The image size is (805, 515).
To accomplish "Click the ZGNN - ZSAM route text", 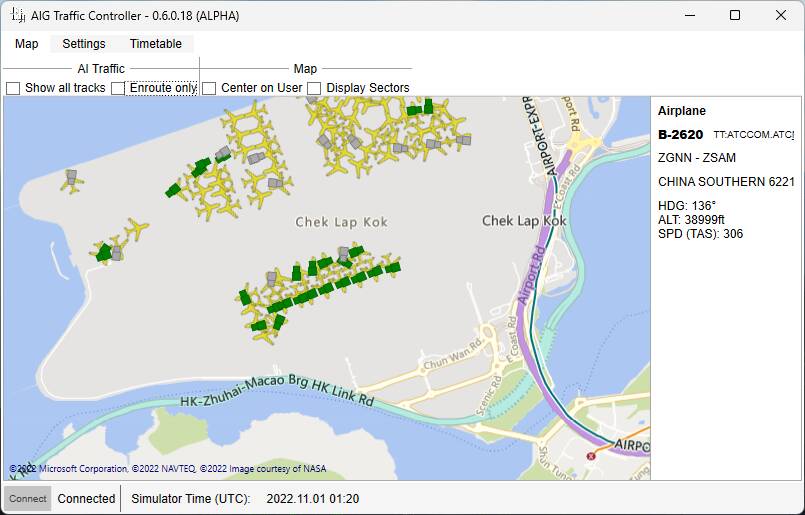I will [697, 158].
